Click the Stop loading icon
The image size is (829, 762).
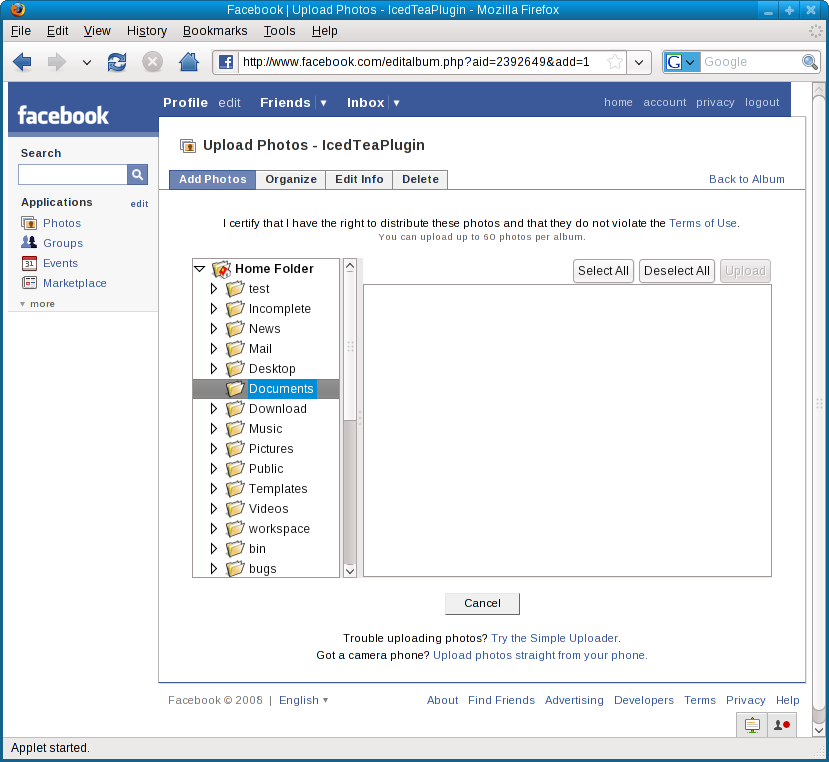point(152,62)
